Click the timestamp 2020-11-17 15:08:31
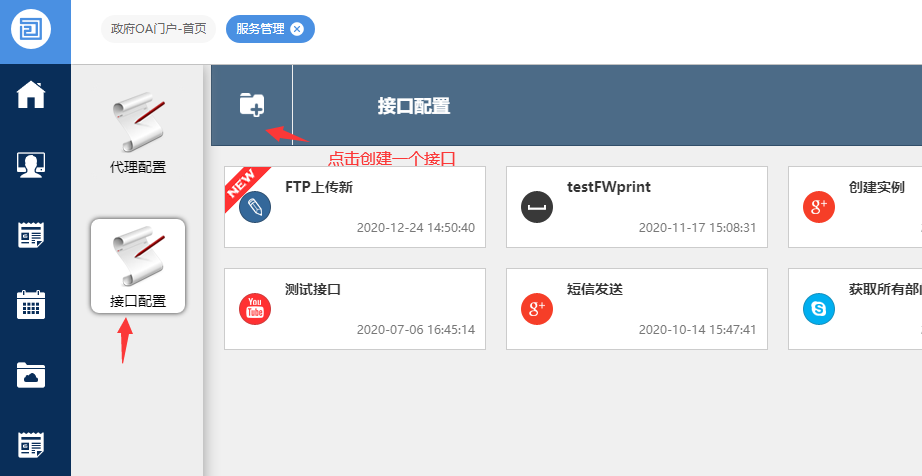Screen dimensions: 922x476 (697, 228)
